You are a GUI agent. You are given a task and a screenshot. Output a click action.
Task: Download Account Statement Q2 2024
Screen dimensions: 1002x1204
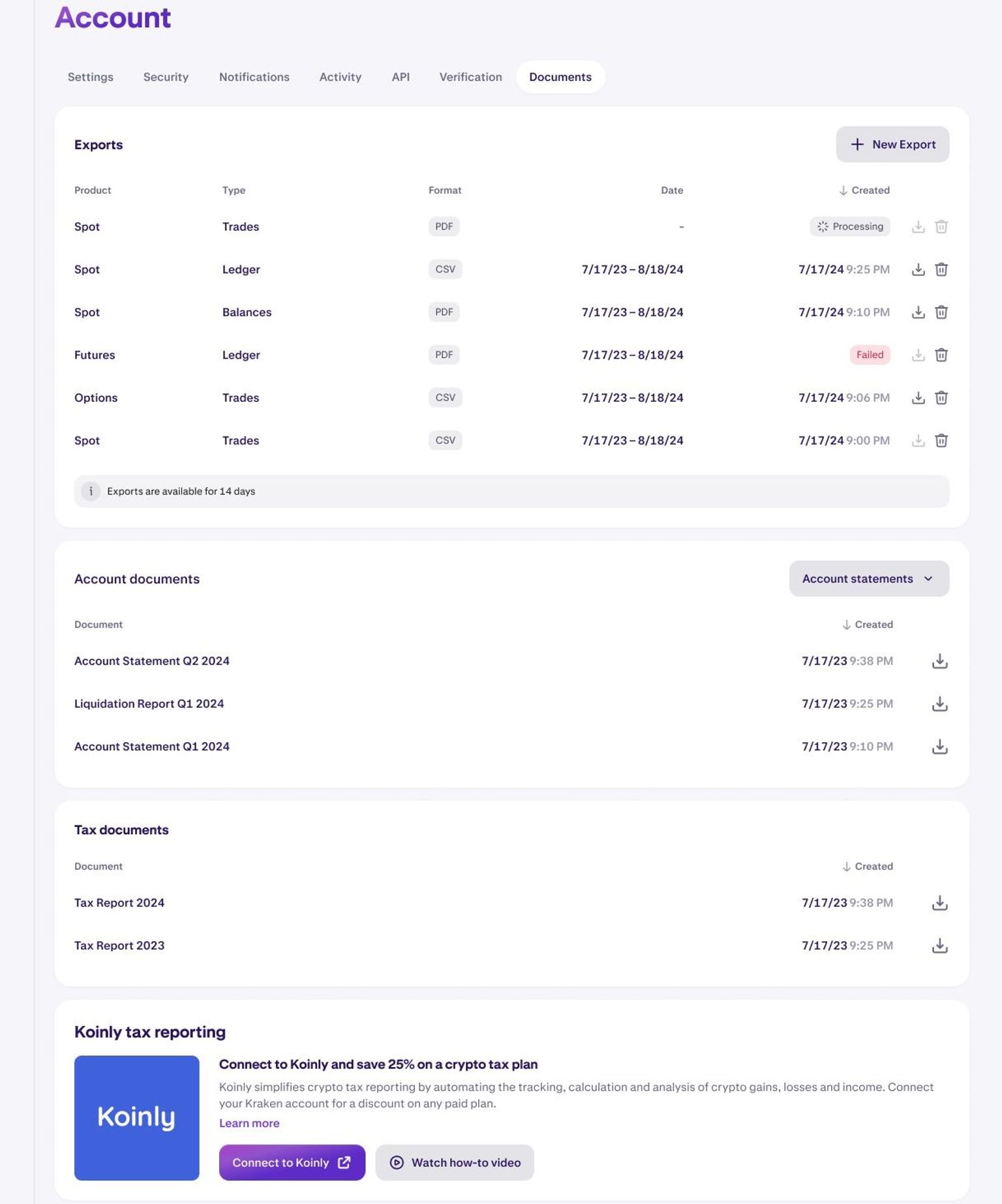[939, 661]
